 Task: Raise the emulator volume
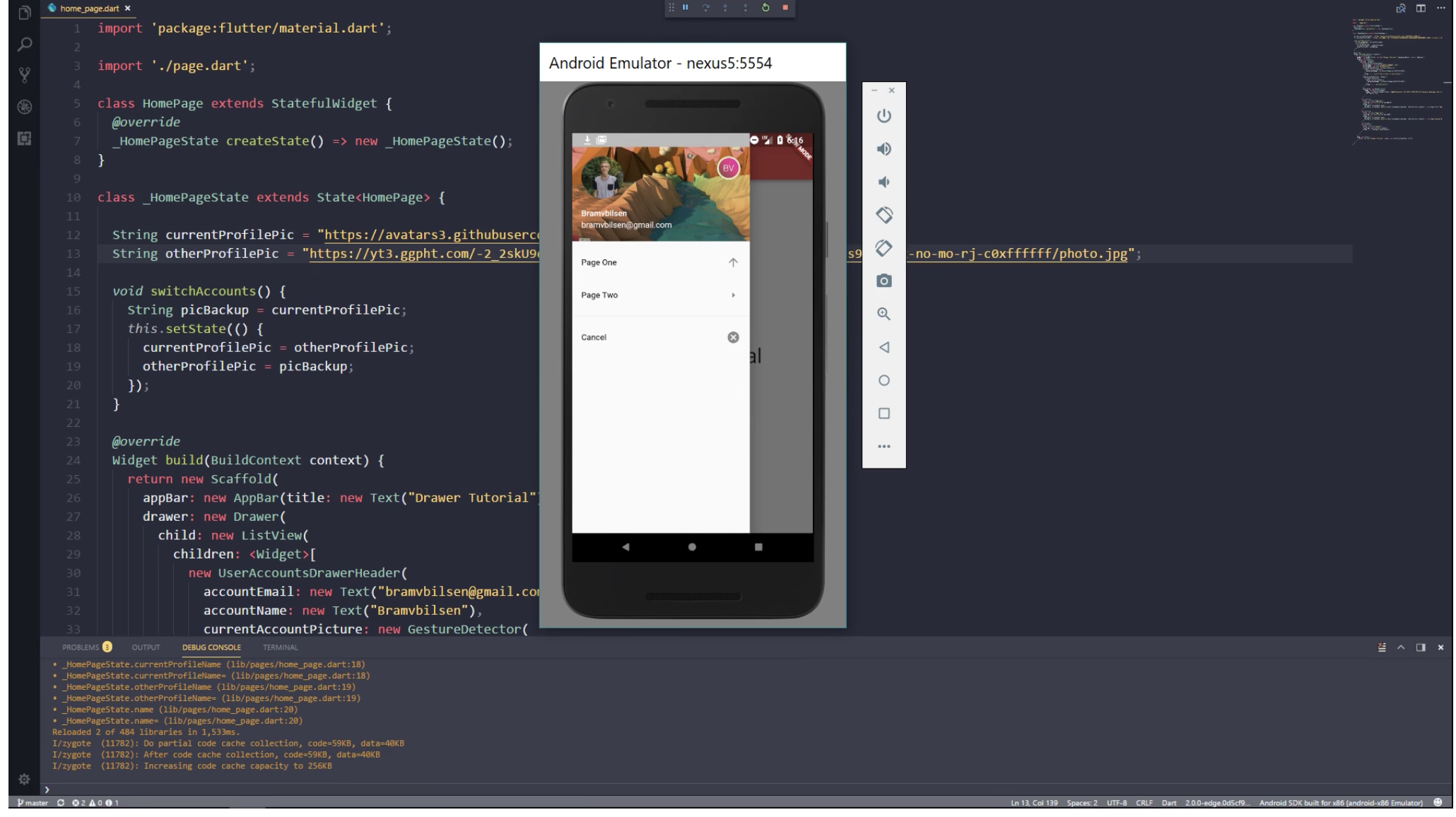click(883, 148)
